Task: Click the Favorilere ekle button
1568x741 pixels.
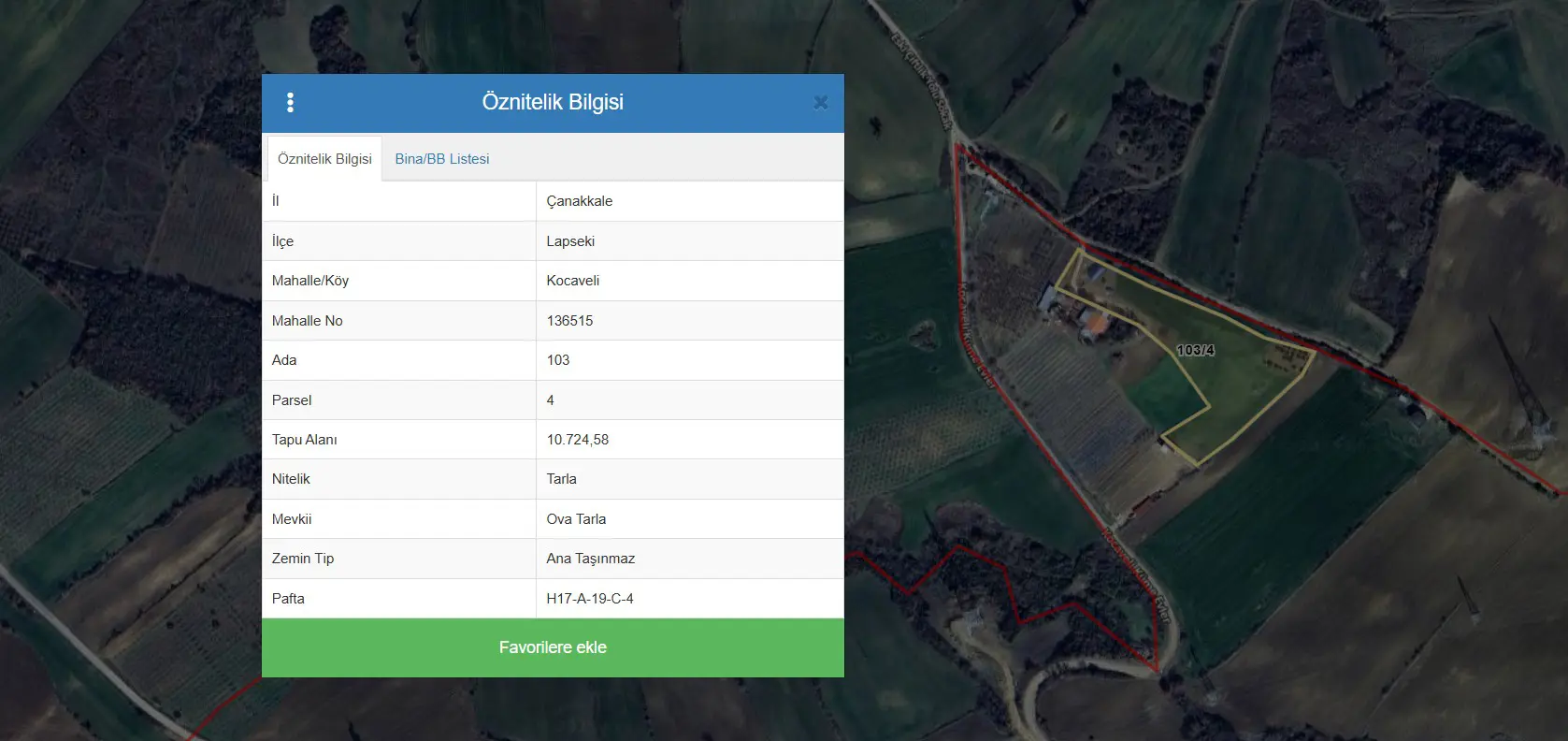Action: pyautogui.click(x=553, y=647)
